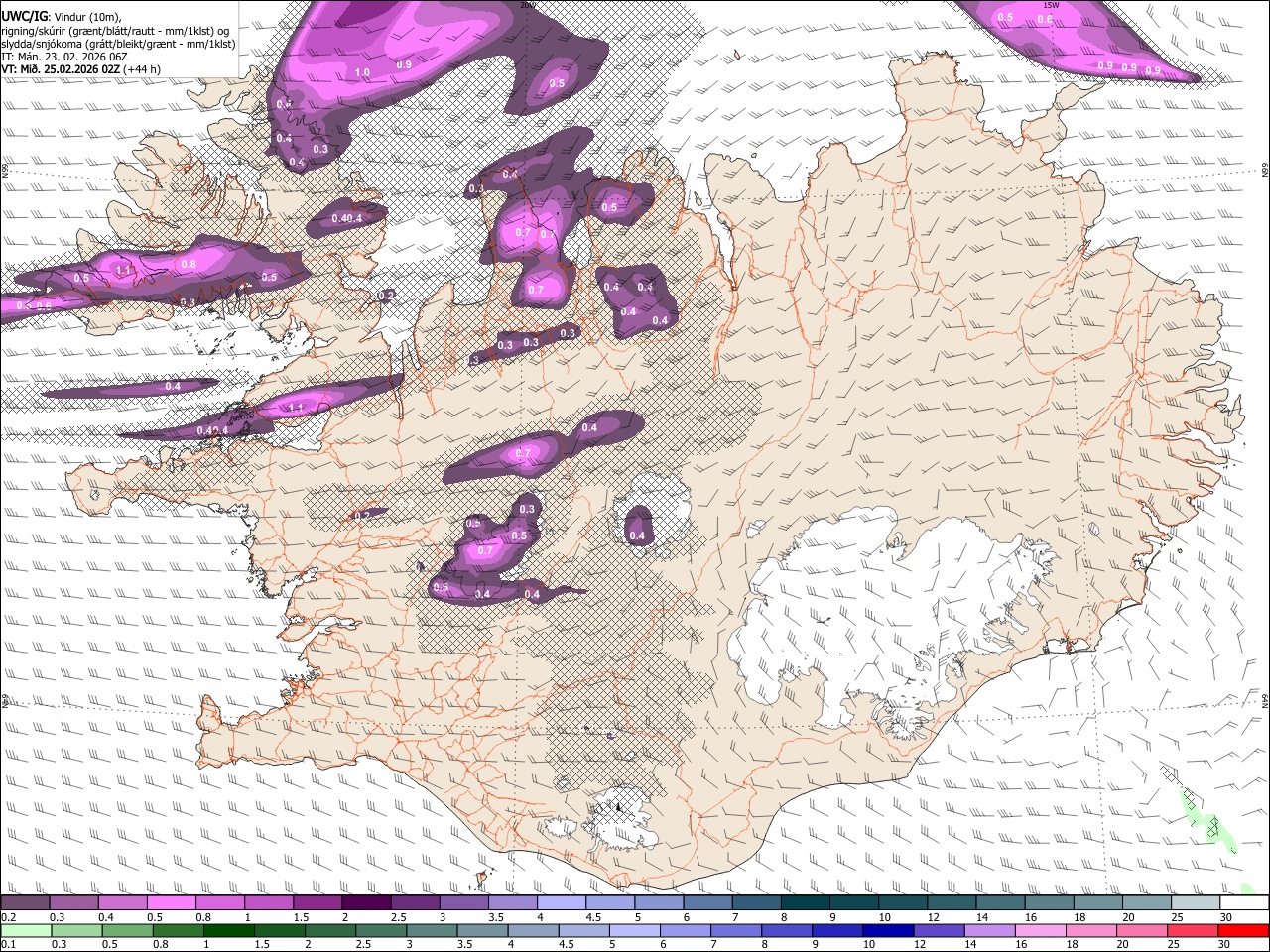
Task: Click the light grey legend swatch between 25 and 30
Action: click(1196, 903)
